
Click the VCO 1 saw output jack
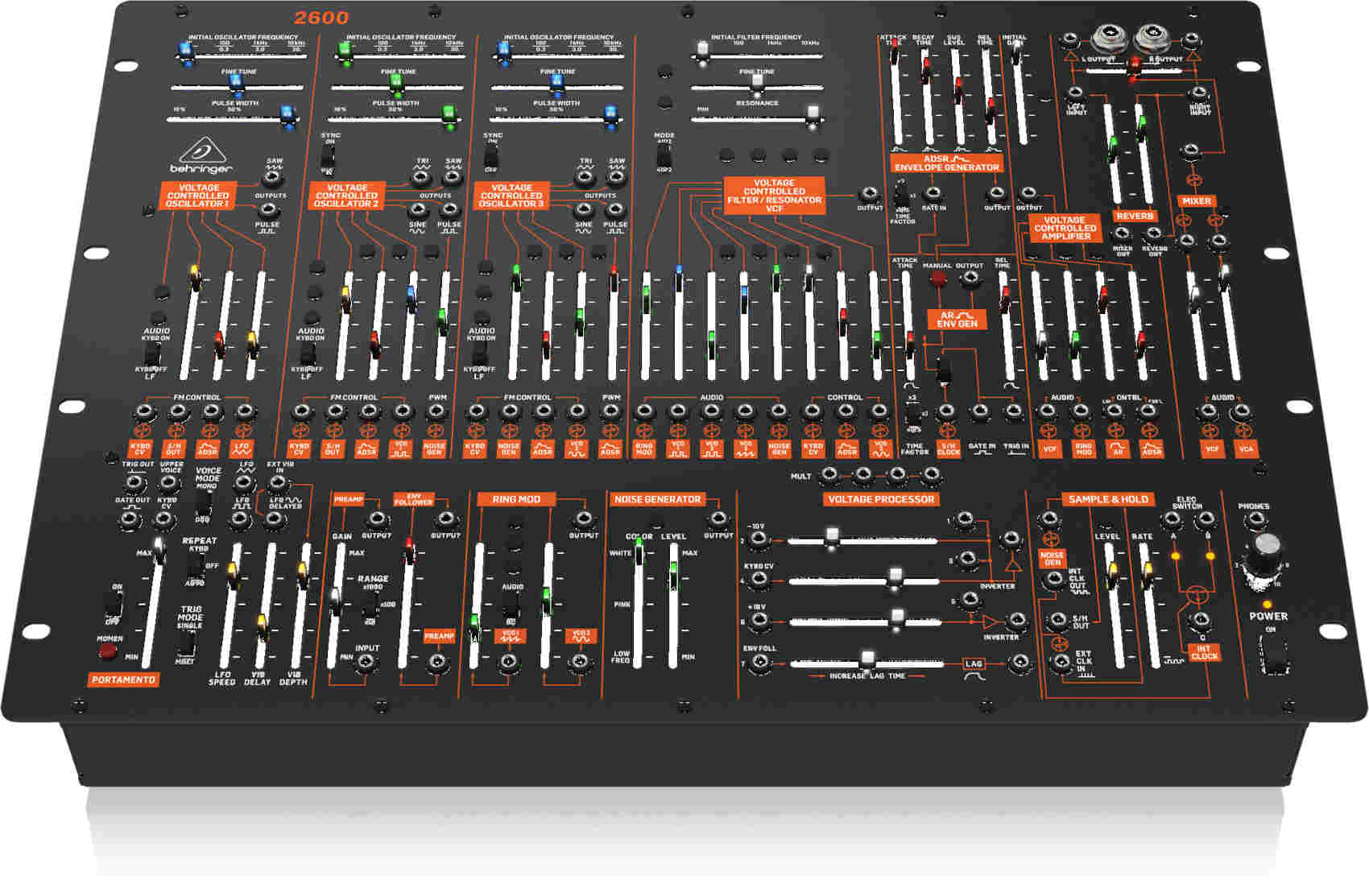tap(275, 179)
